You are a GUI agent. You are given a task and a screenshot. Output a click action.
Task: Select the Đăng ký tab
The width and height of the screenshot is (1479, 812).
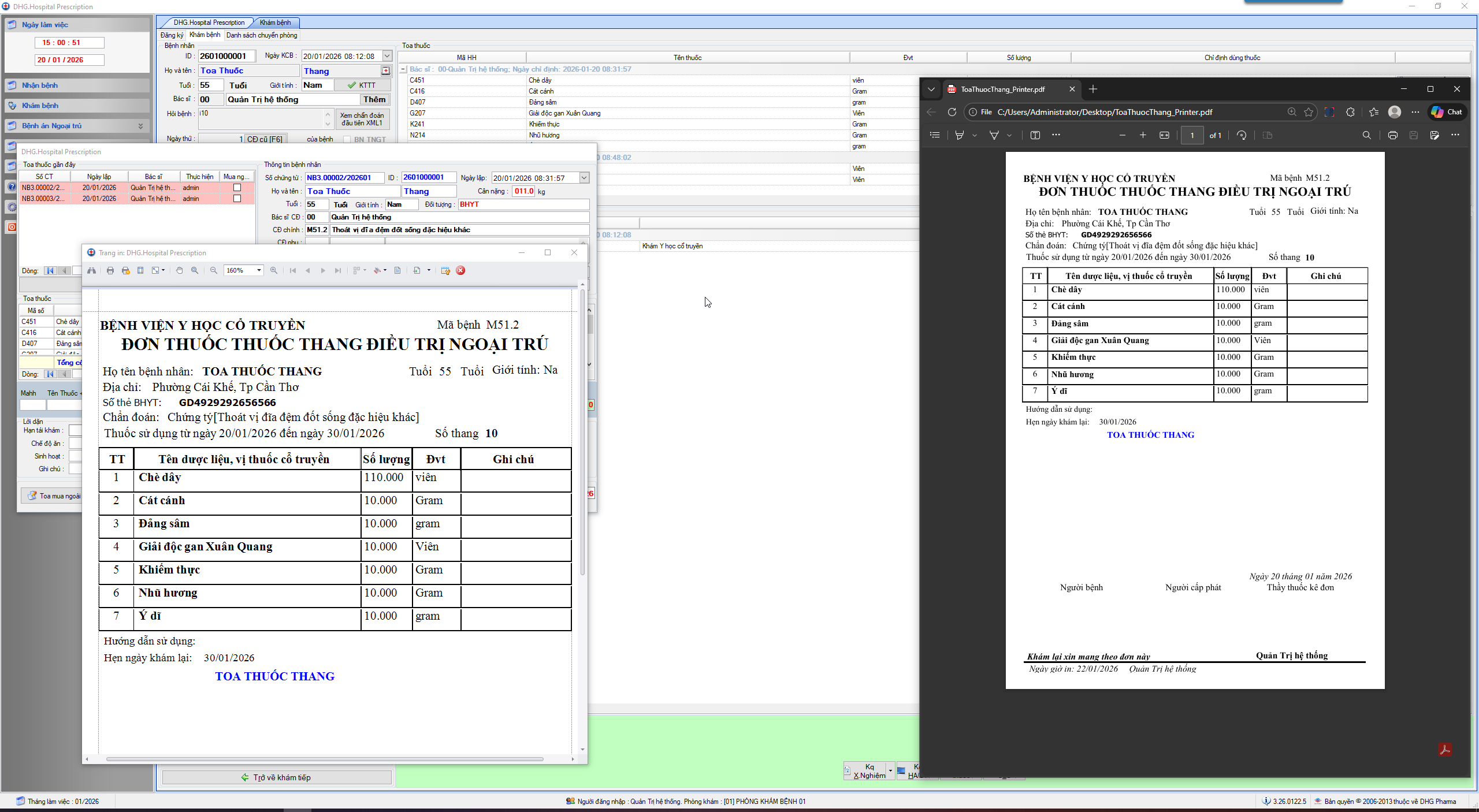172,35
